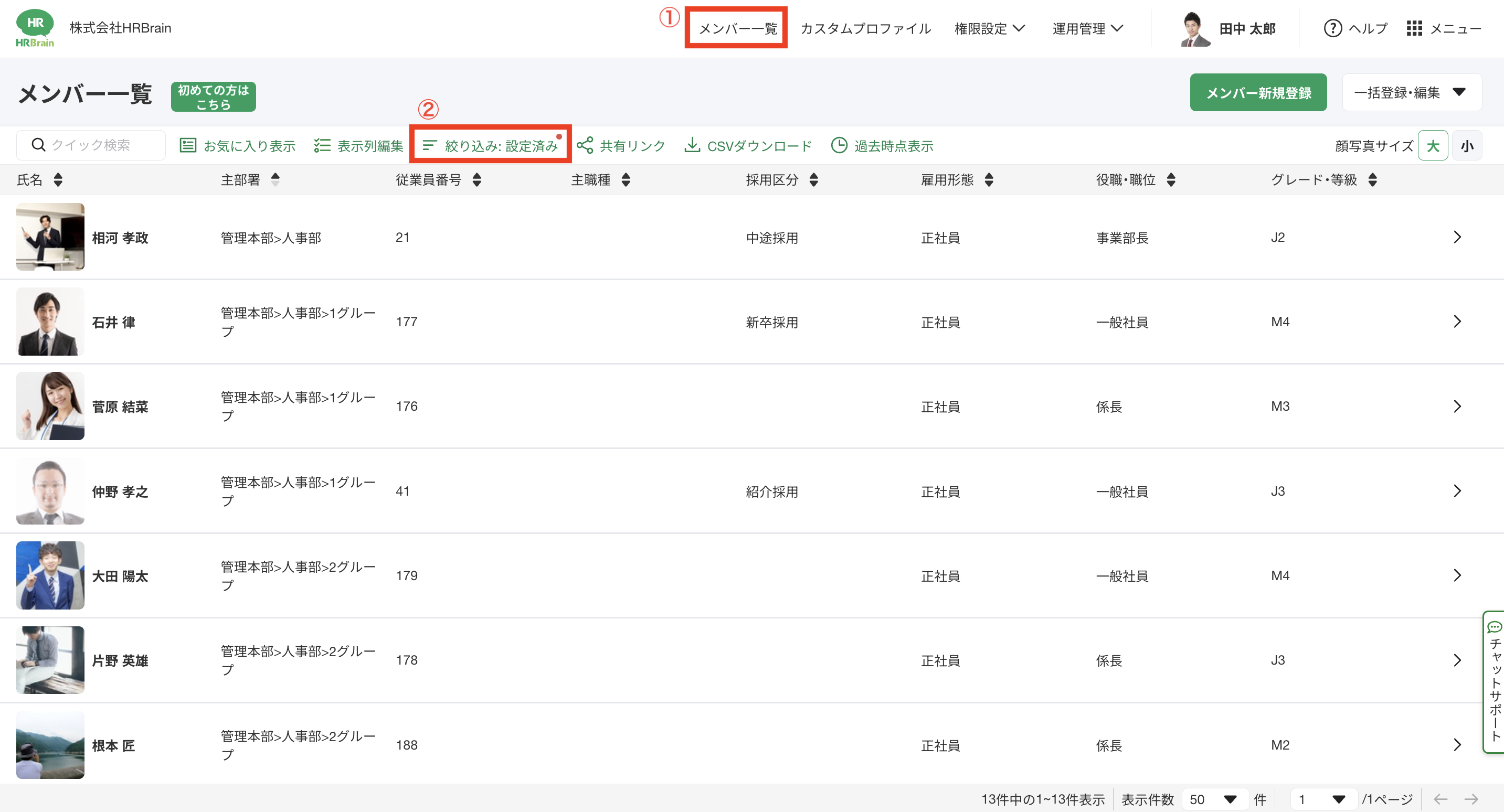Open the grid menu icon
1504x812 pixels.
[1414, 28]
